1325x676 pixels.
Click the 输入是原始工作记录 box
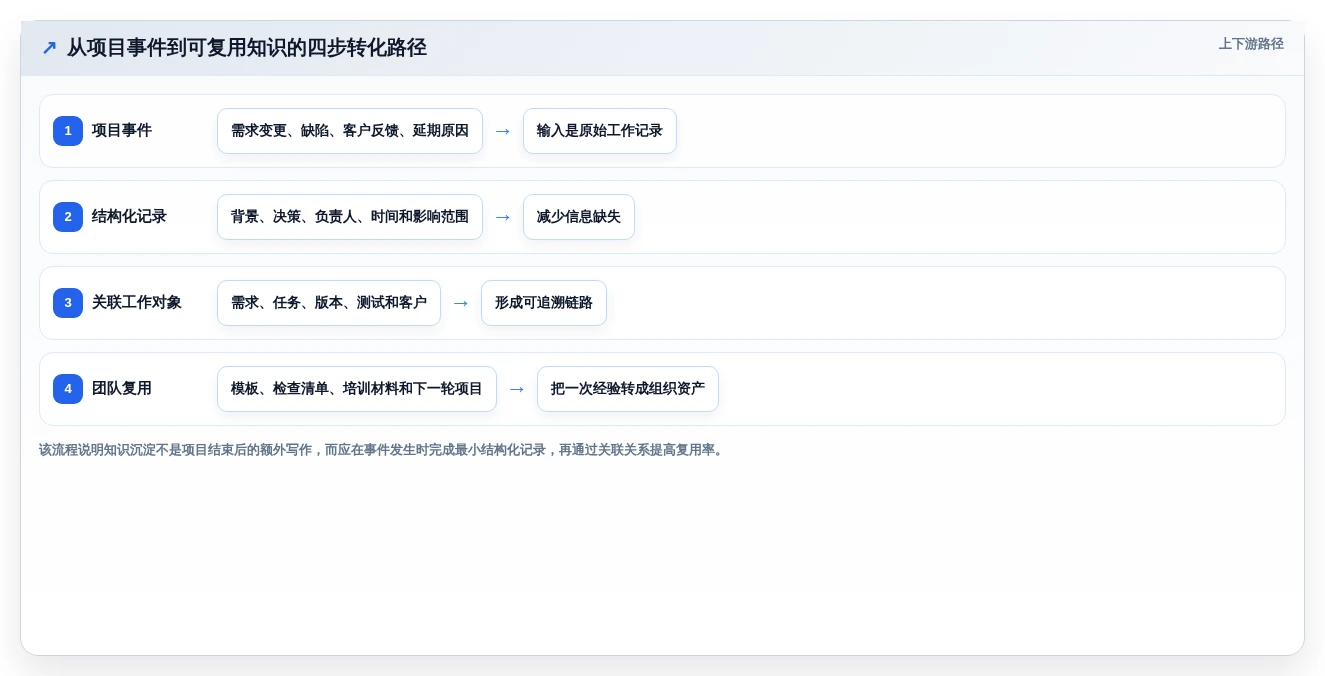click(x=600, y=131)
